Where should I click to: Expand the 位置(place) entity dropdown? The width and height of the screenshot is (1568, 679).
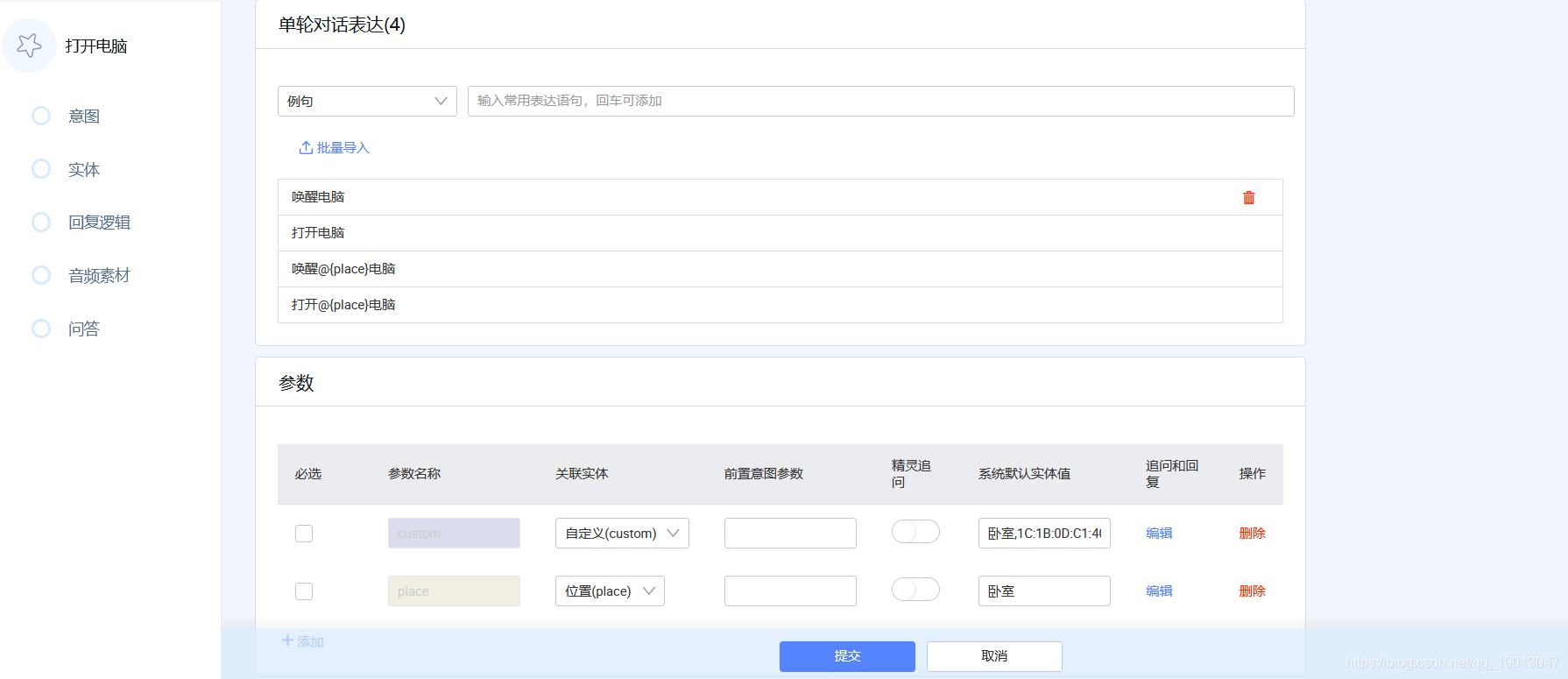(x=610, y=591)
